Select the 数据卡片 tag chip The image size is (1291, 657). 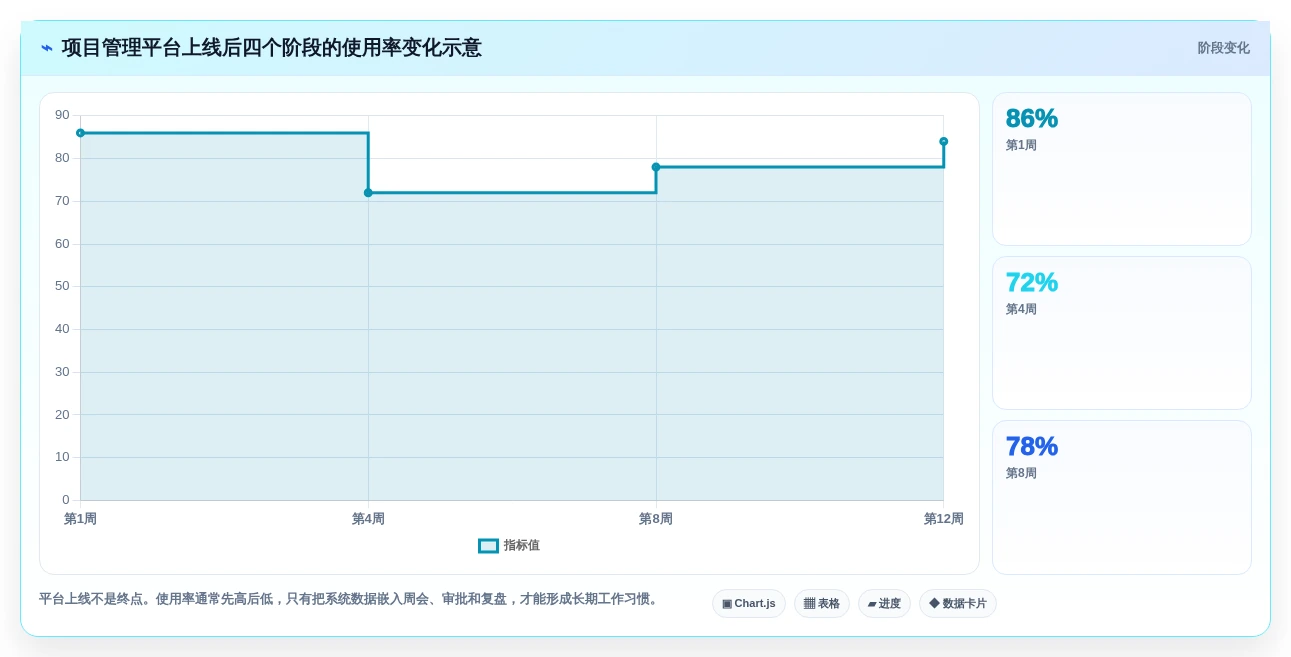(958, 604)
